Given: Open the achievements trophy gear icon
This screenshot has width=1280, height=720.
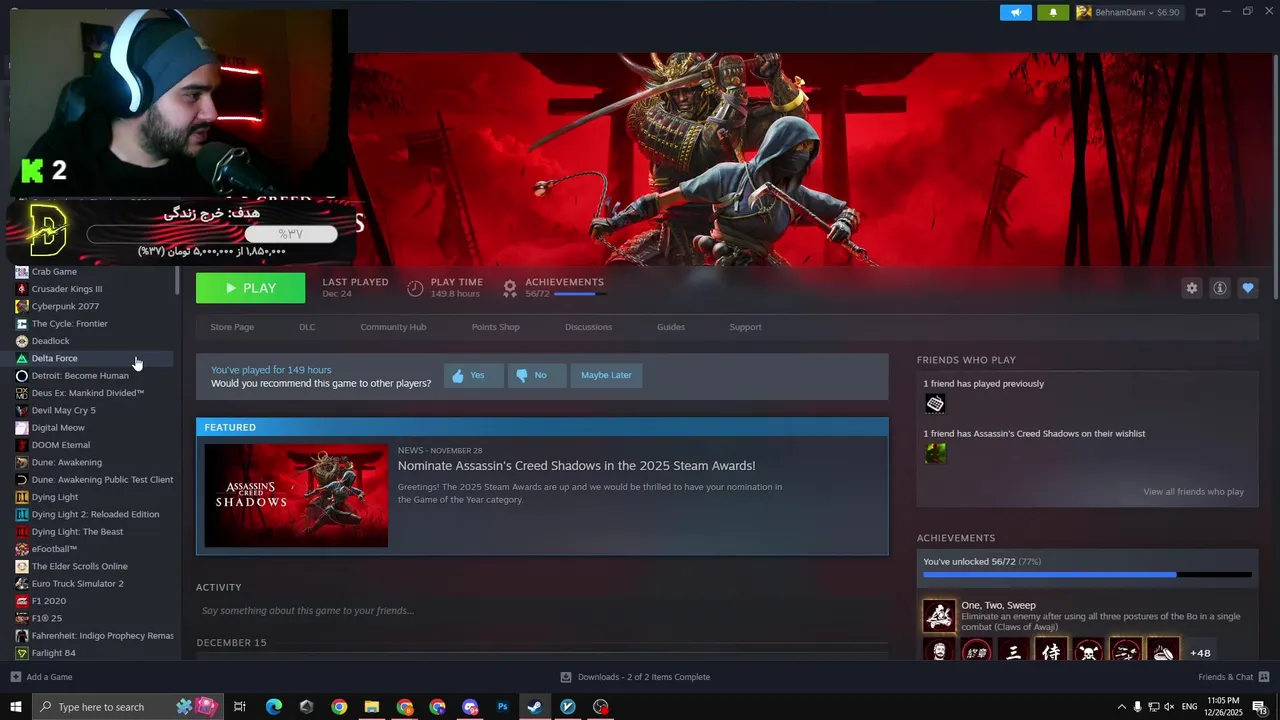Looking at the screenshot, I should (510, 288).
